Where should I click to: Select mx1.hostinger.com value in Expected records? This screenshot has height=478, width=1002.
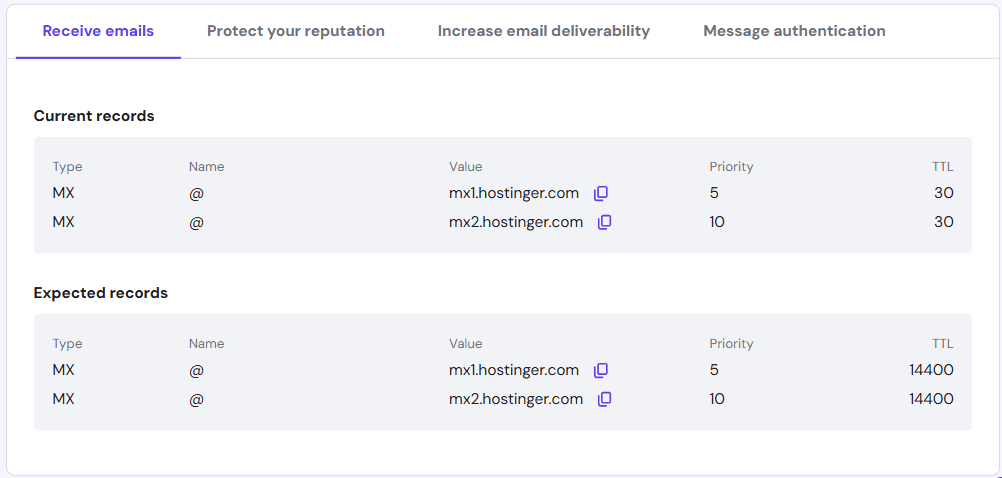tap(514, 370)
